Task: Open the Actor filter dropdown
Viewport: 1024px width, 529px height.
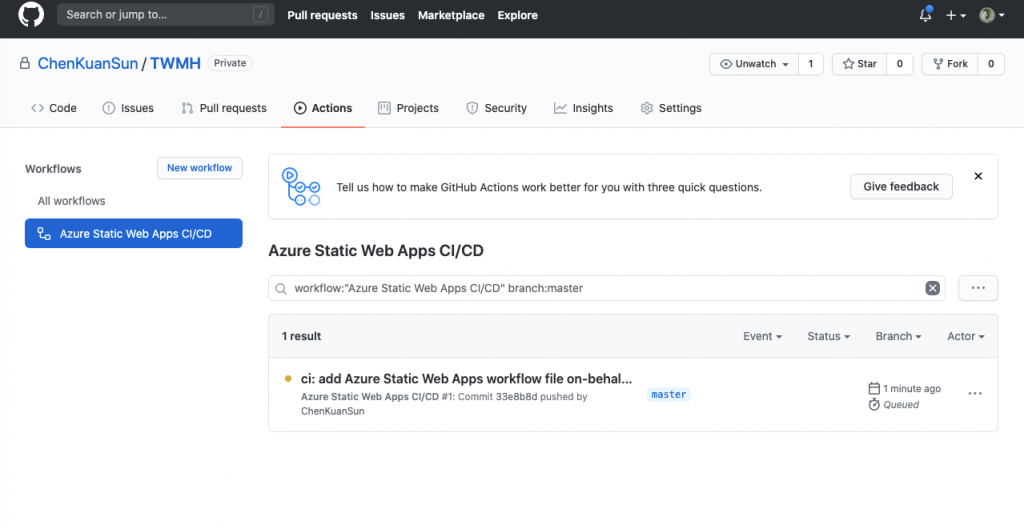Action: coord(965,336)
